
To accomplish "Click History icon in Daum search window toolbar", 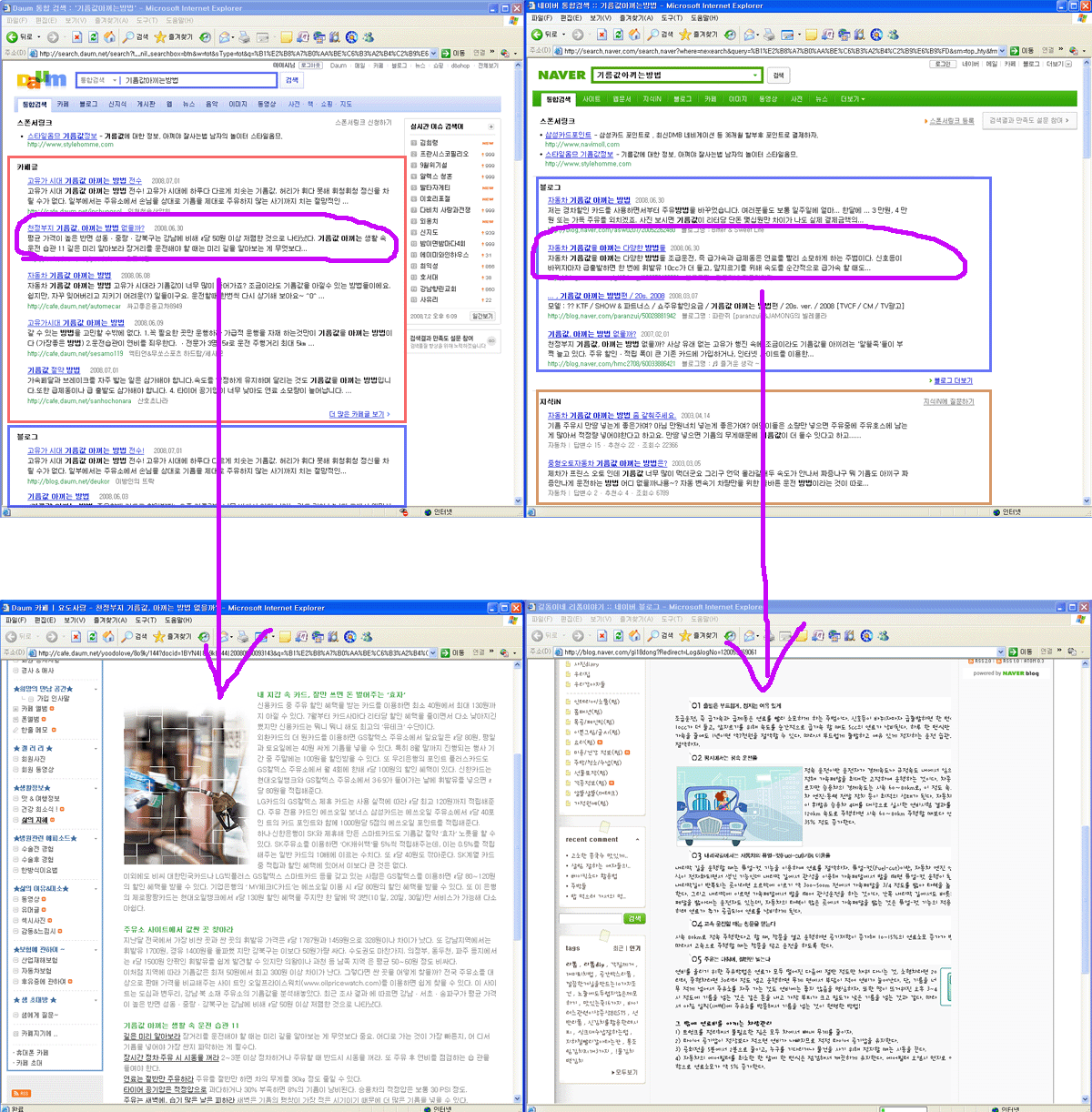I will click(206, 37).
